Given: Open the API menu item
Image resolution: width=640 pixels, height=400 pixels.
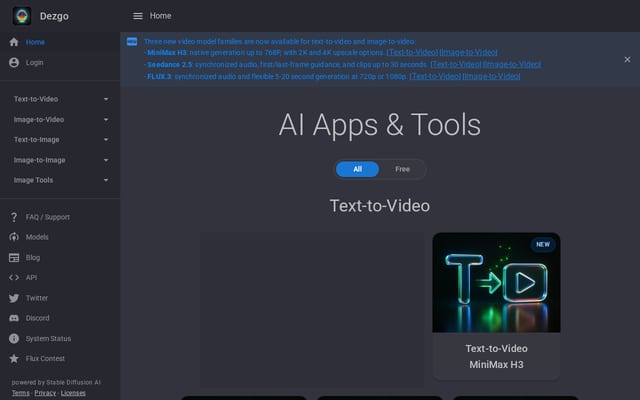Looking at the screenshot, I should (31, 278).
